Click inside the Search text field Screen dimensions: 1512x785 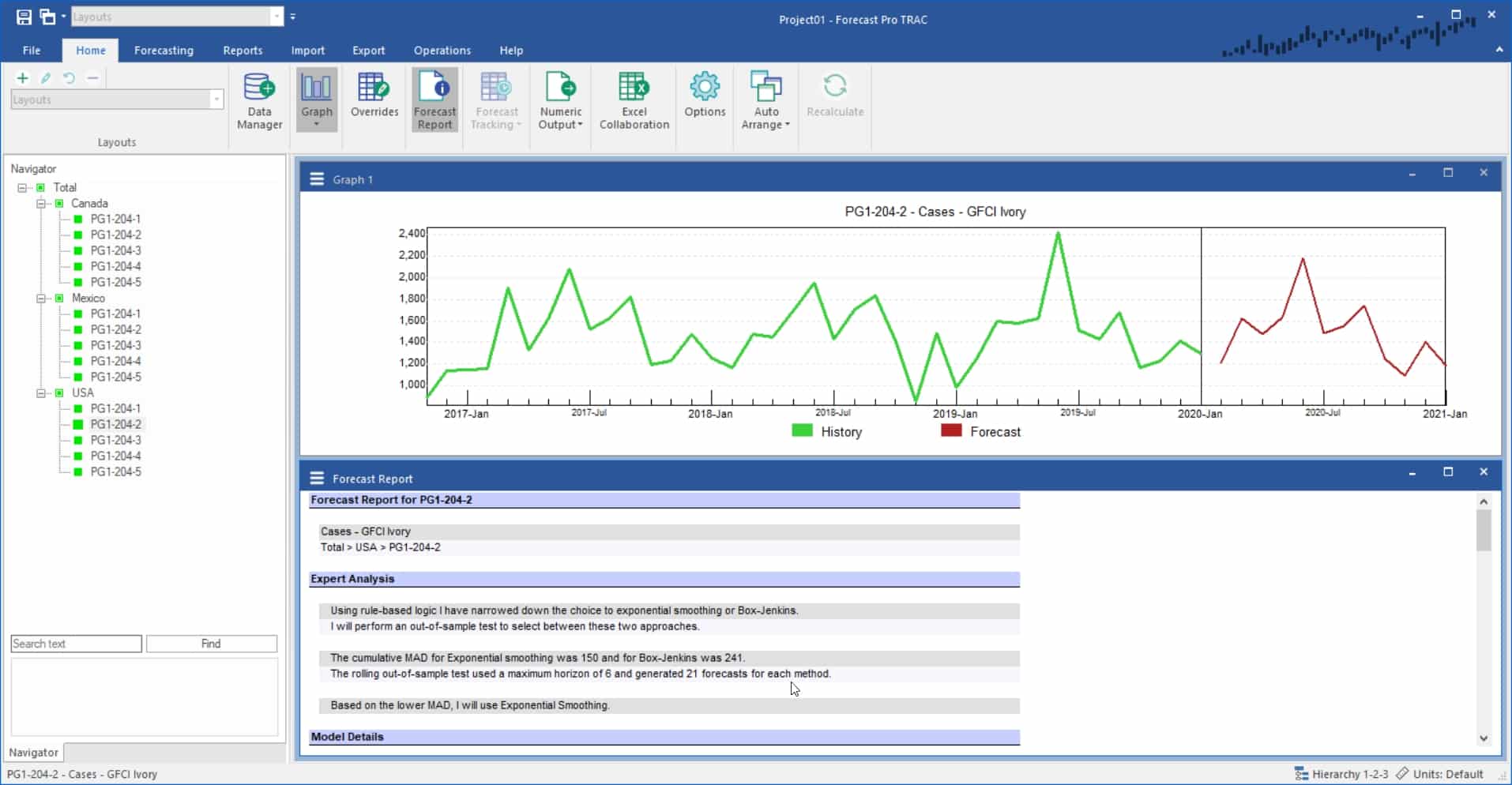point(75,644)
